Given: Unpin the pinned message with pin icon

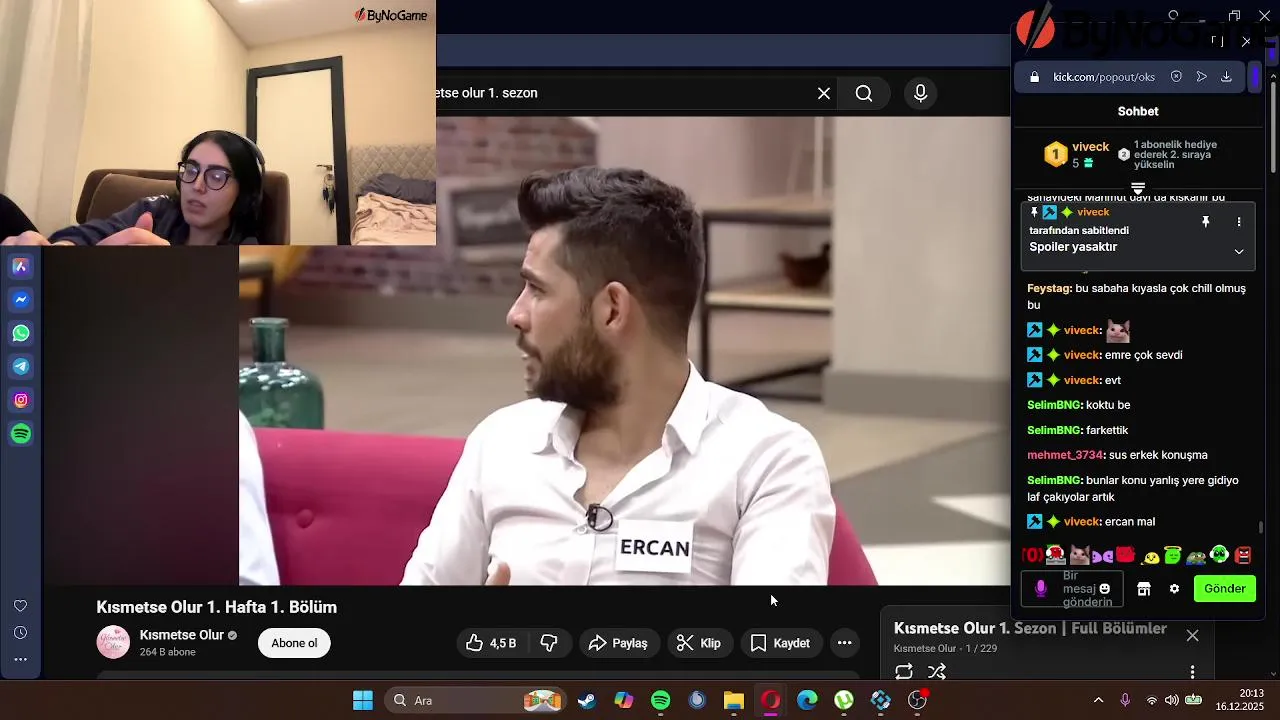Looking at the screenshot, I should (x=1206, y=222).
